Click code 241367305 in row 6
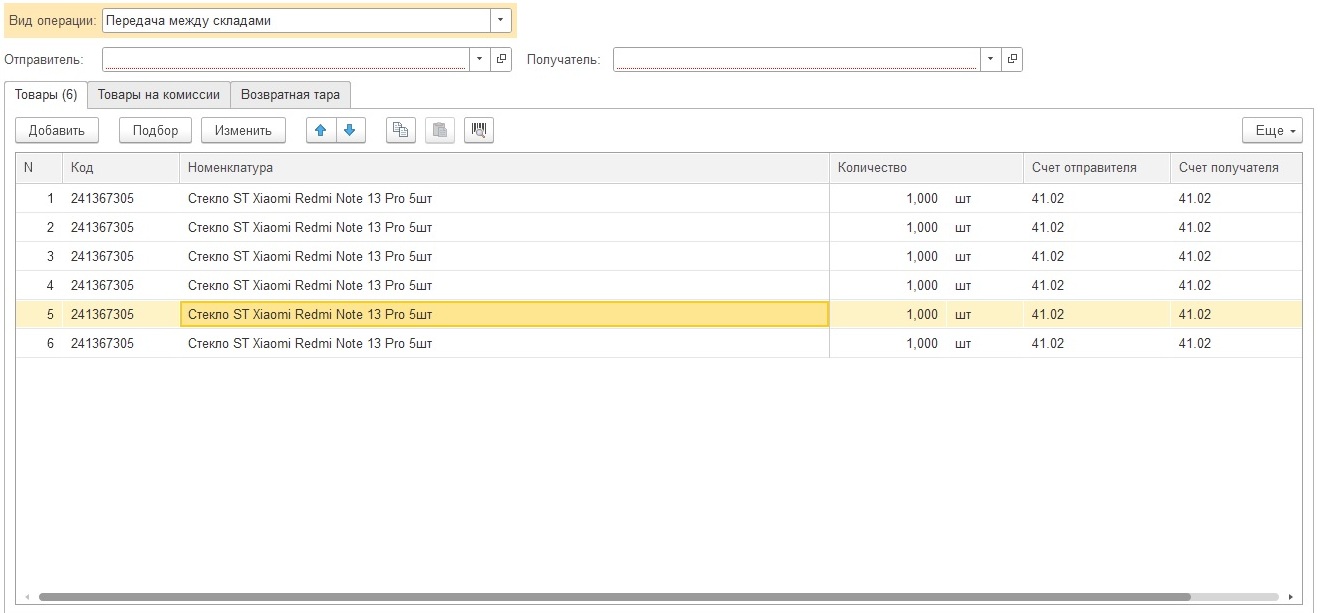This screenshot has width=1328, height=613. 102,343
